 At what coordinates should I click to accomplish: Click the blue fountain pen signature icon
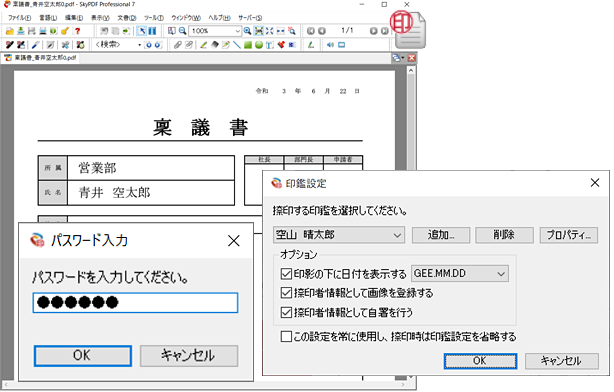[x=35, y=45]
